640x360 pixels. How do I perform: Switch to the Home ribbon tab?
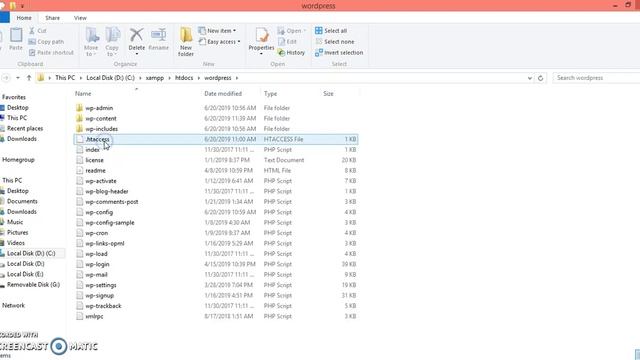coord(24,18)
